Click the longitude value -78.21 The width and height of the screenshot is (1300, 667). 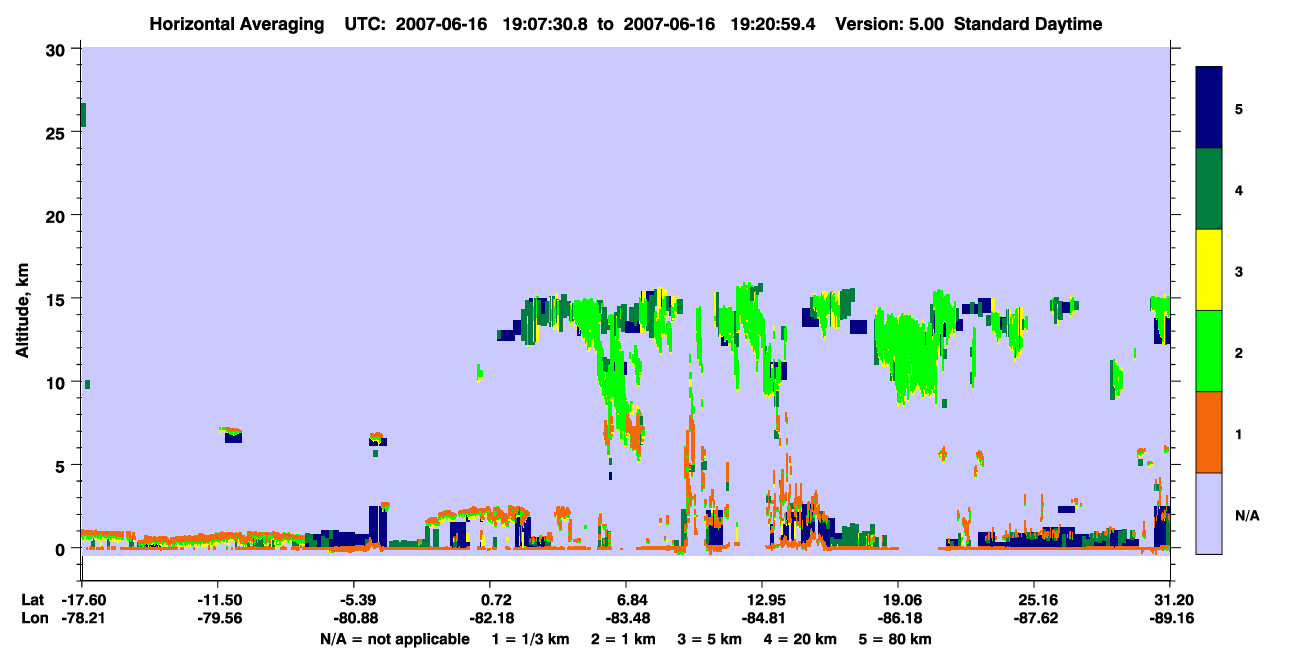point(82,619)
